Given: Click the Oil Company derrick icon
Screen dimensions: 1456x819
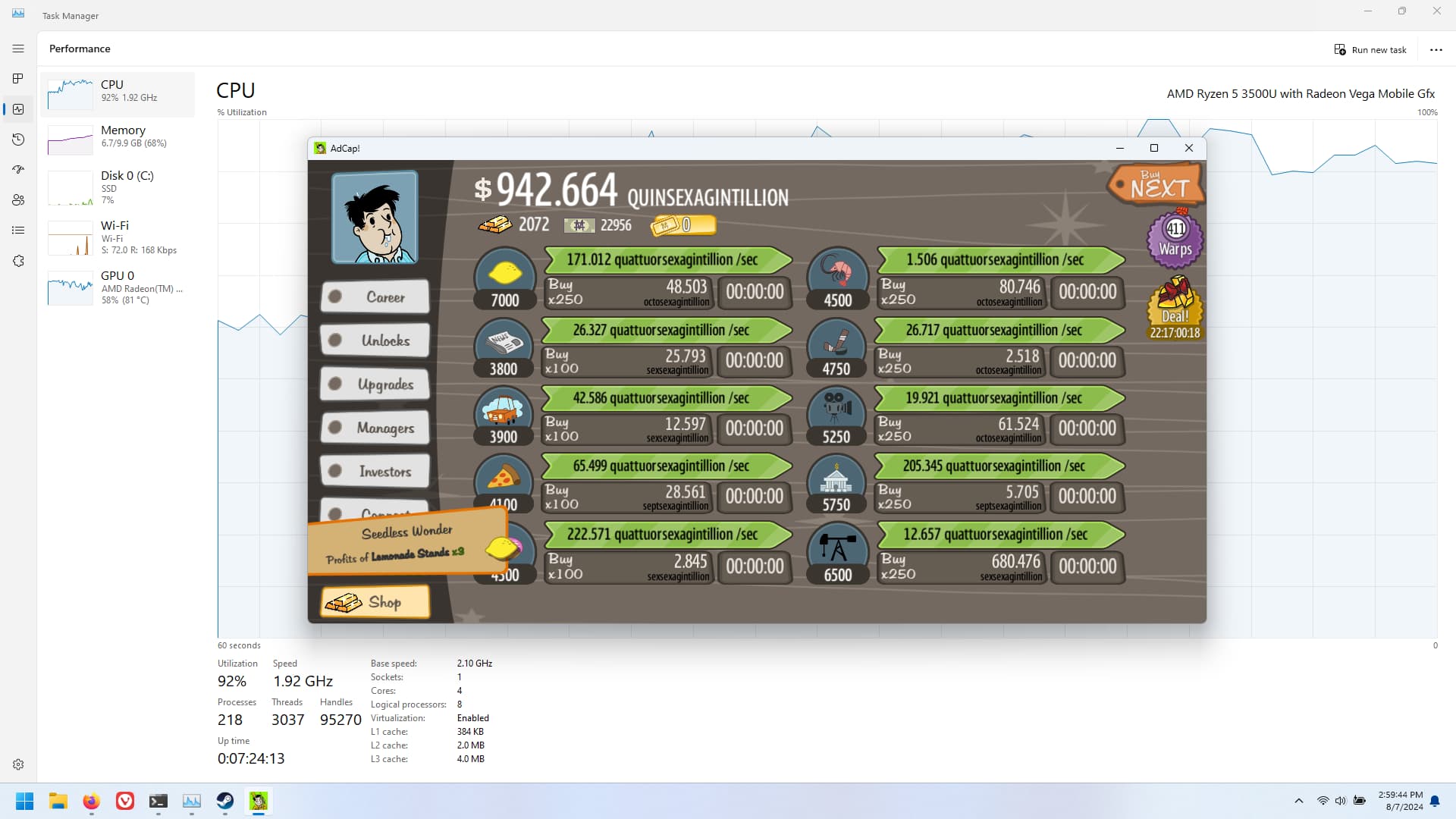Looking at the screenshot, I should tap(837, 546).
